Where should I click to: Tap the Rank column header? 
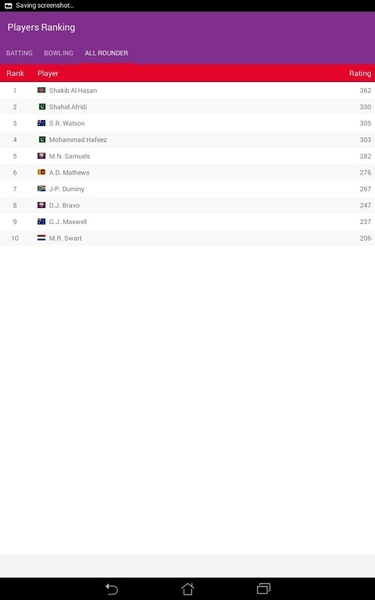[15, 73]
